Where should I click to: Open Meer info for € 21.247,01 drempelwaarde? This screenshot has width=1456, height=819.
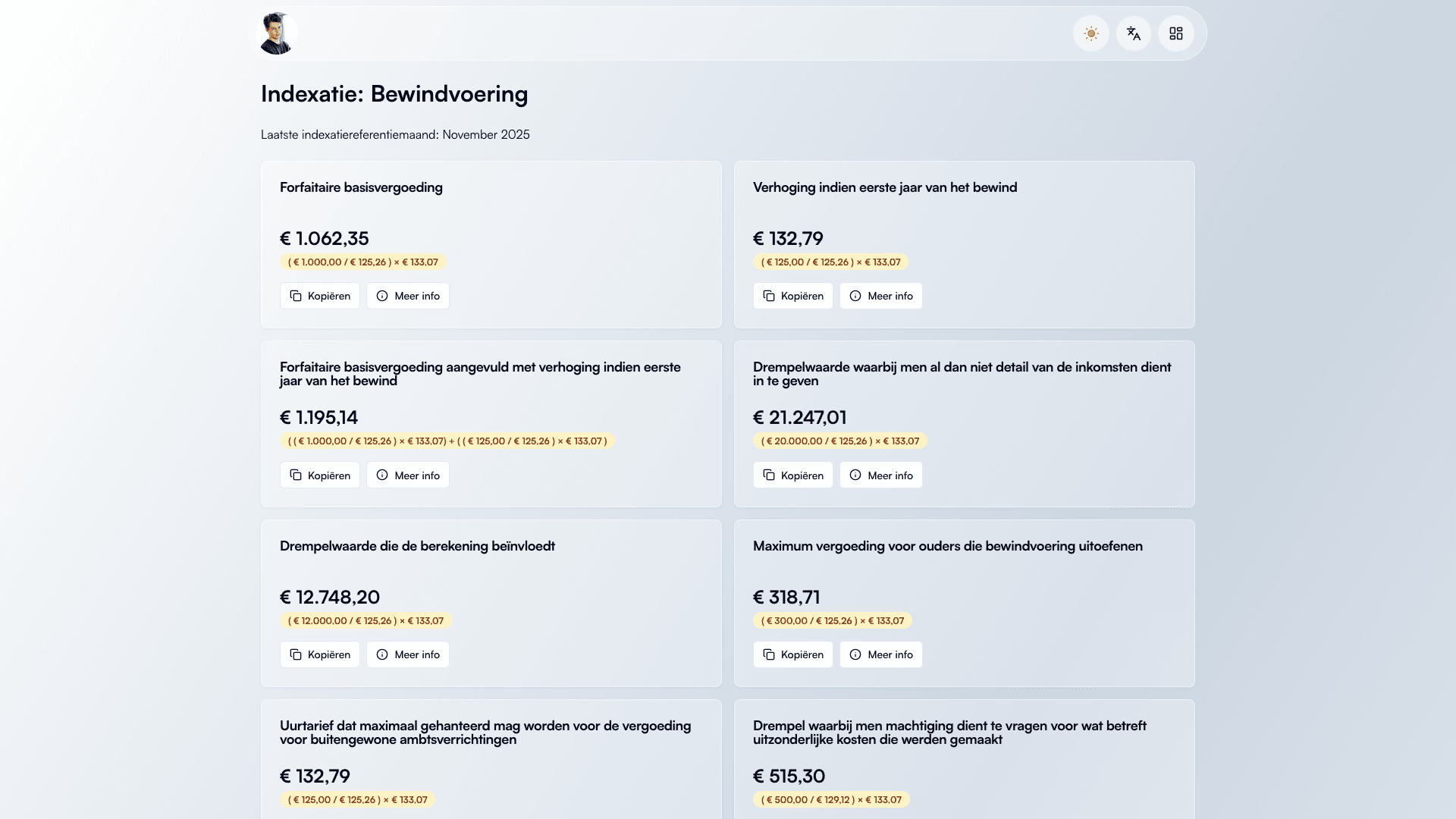coord(881,475)
